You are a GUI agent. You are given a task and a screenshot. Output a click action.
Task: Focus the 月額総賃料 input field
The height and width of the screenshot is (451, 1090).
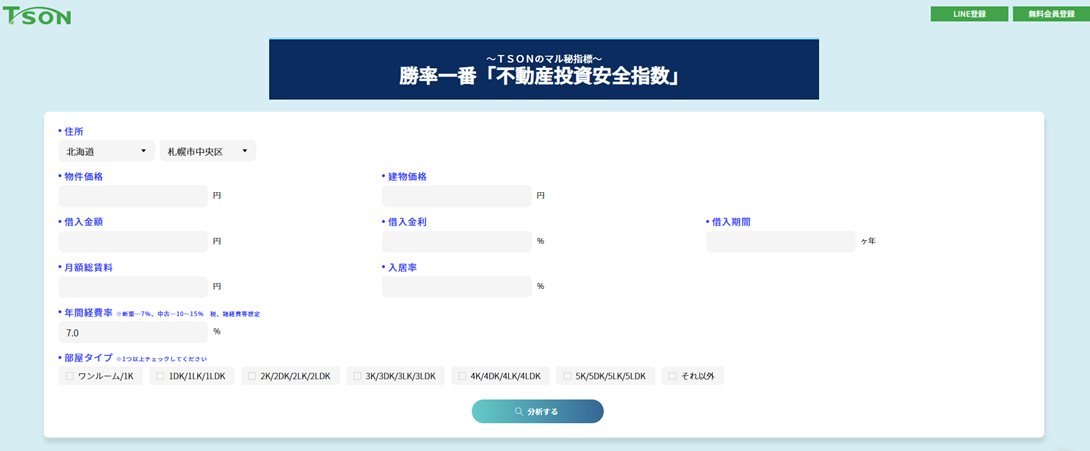pyautogui.click(x=133, y=287)
